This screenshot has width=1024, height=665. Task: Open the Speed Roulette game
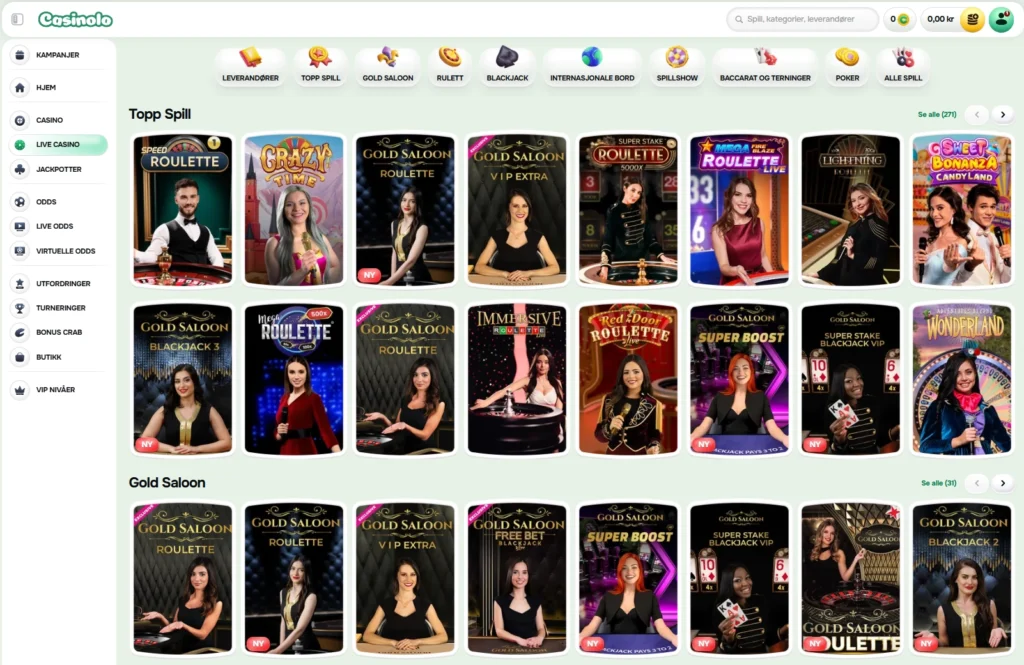pyautogui.click(x=183, y=210)
